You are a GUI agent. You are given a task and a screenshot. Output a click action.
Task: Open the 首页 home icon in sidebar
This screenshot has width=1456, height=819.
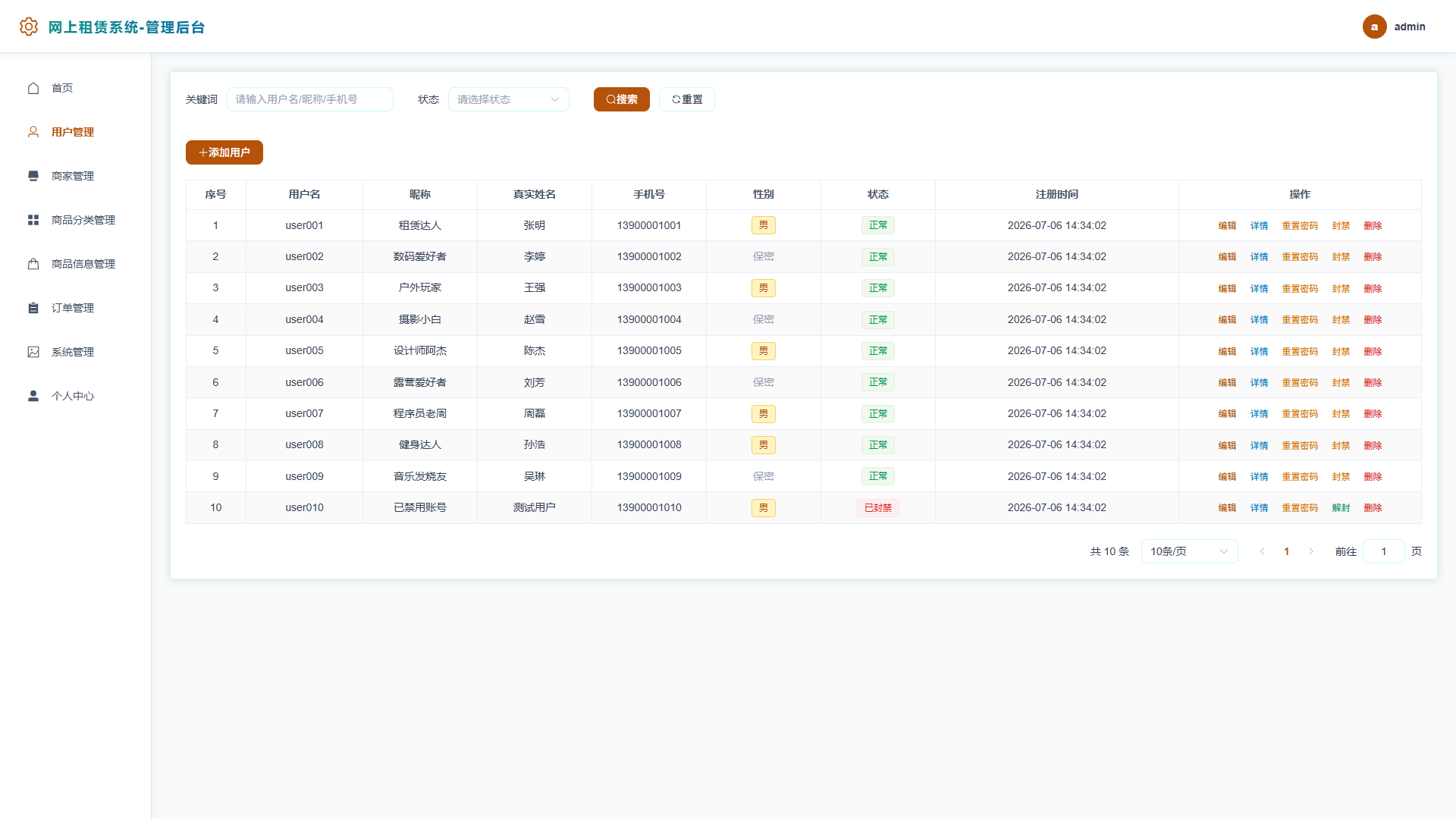tap(33, 88)
